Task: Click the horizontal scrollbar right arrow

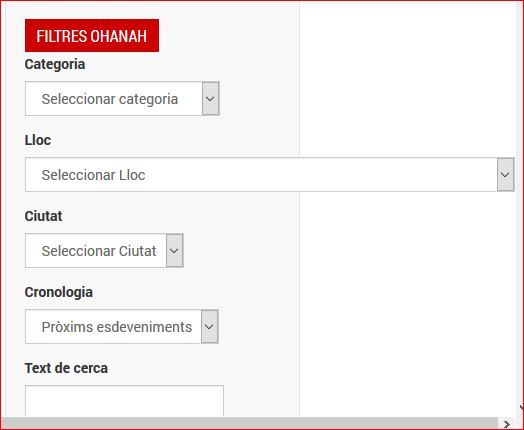Action: [x=507, y=424]
